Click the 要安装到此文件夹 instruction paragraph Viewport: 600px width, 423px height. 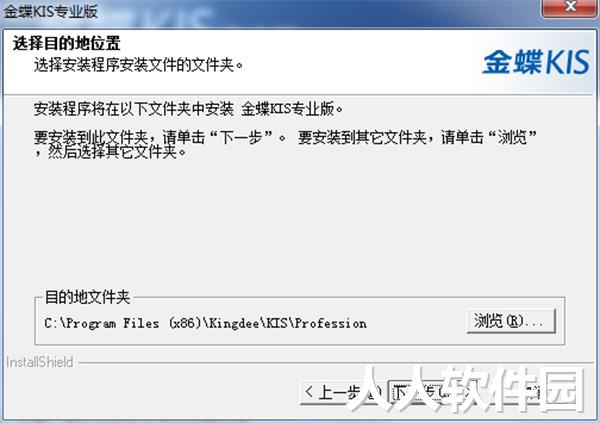(285, 144)
